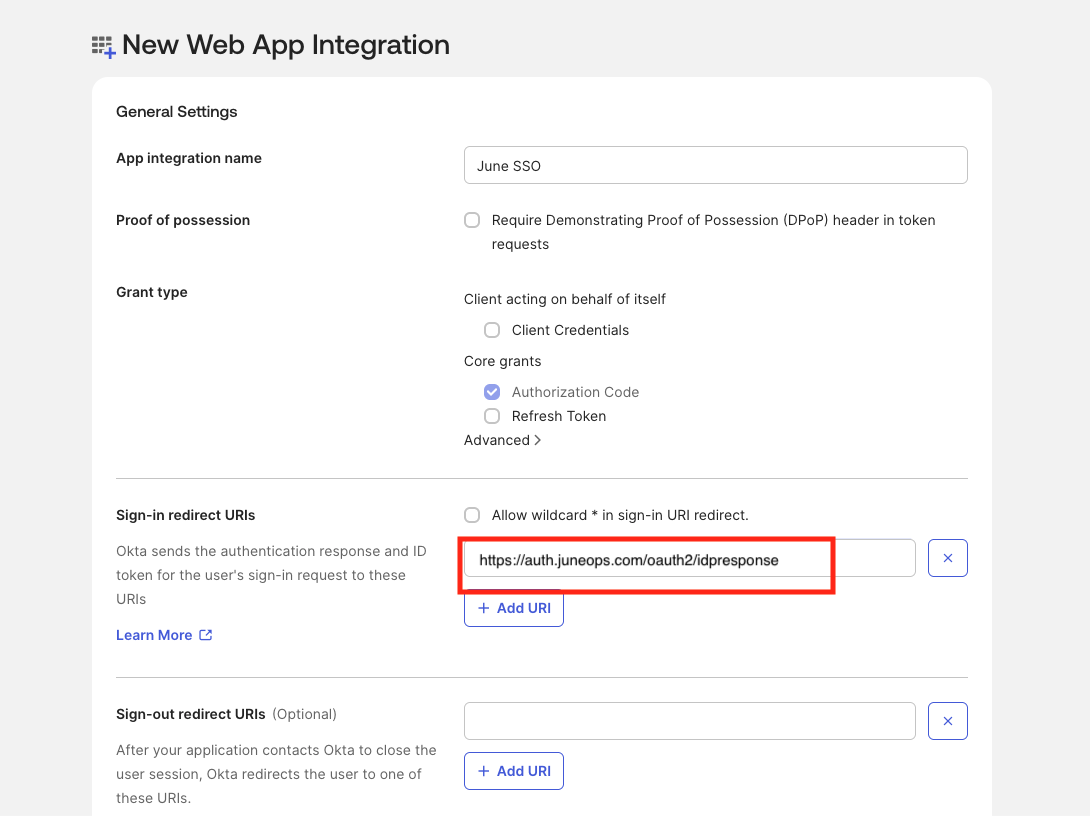Click the external link icon beside Learn More
Screen dimensions: 1090x816
(205, 634)
